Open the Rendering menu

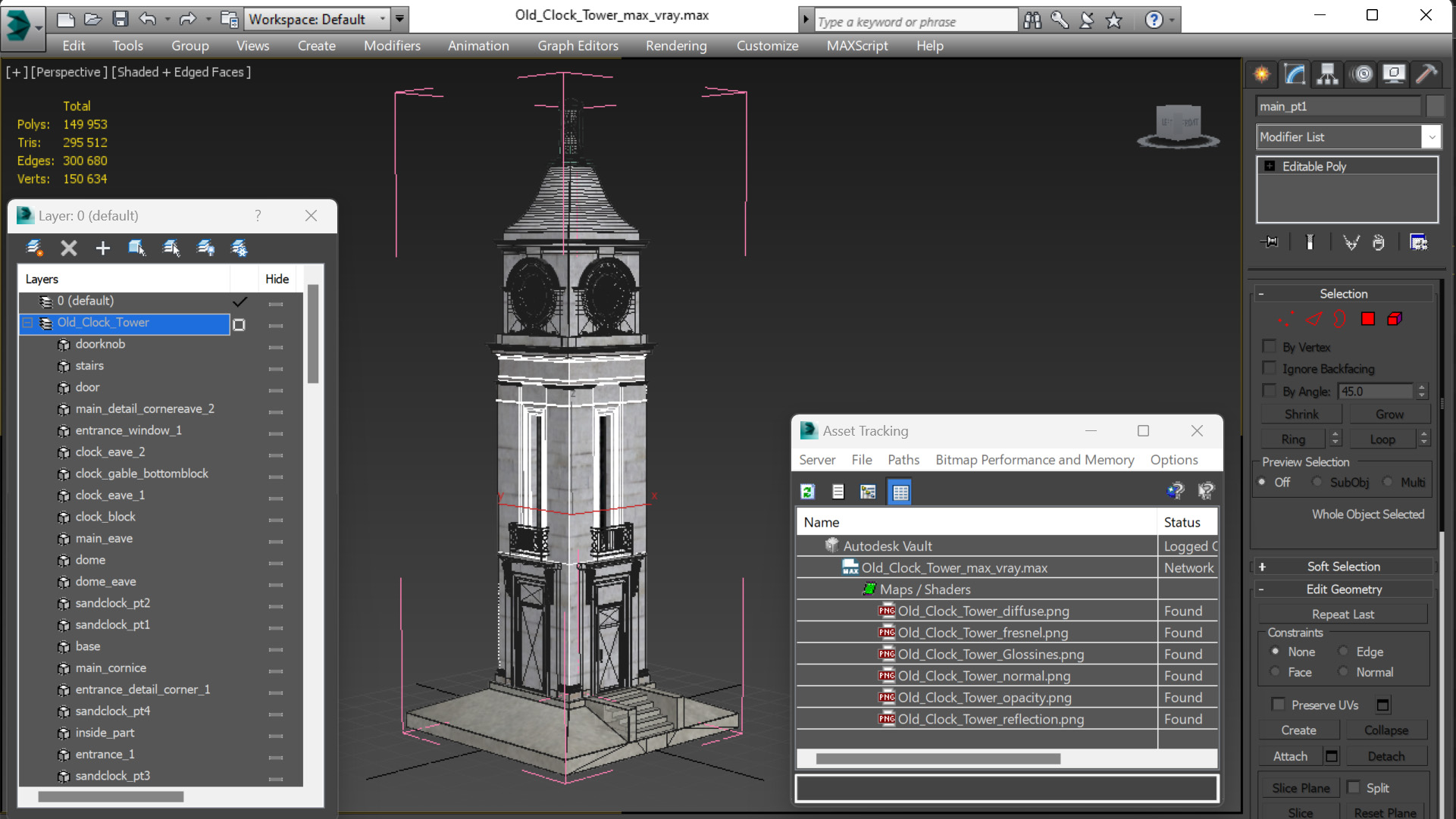(x=676, y=45)
